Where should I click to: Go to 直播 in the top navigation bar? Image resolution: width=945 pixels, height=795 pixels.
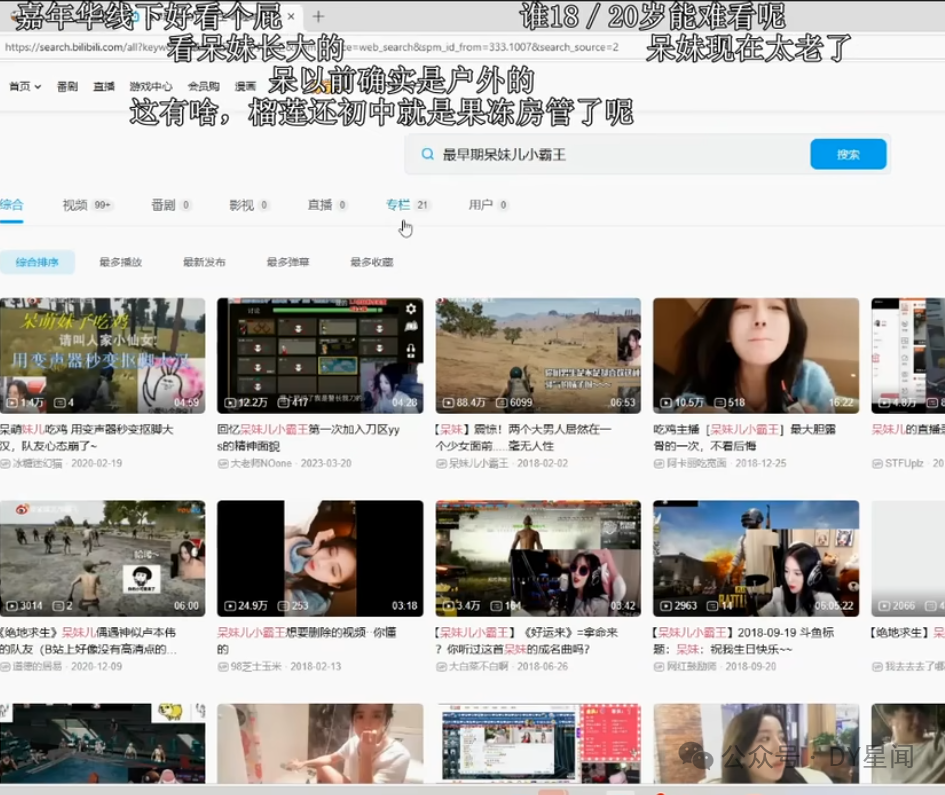coord(104,86)
